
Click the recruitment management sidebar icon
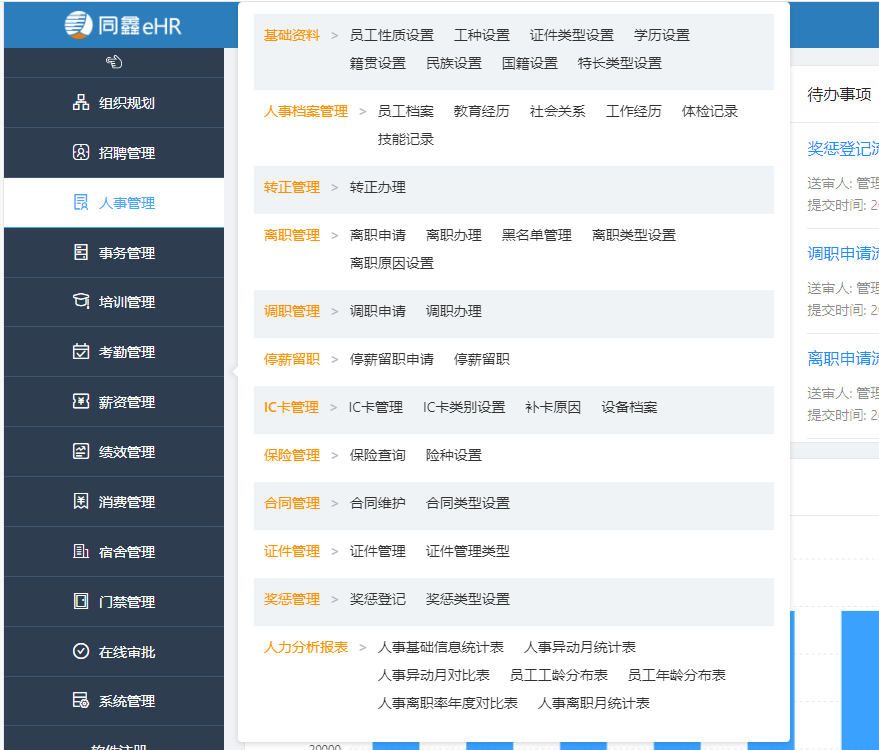tap(81, 153)
